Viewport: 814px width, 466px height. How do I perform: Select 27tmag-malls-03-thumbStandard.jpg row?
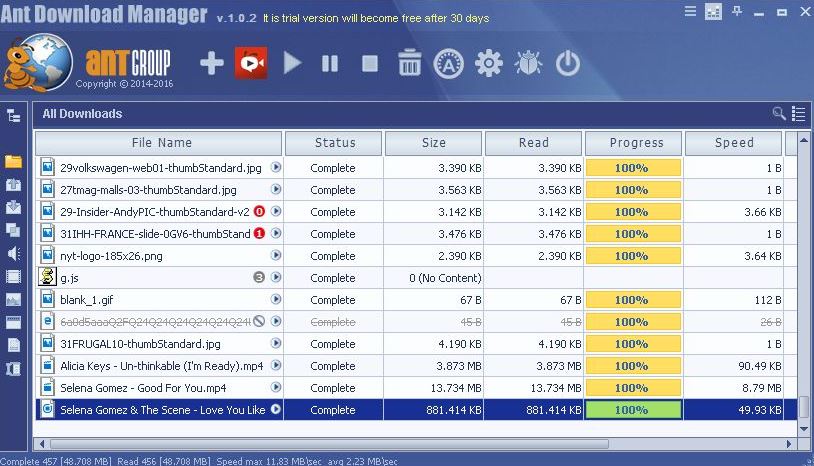point(416,190)
